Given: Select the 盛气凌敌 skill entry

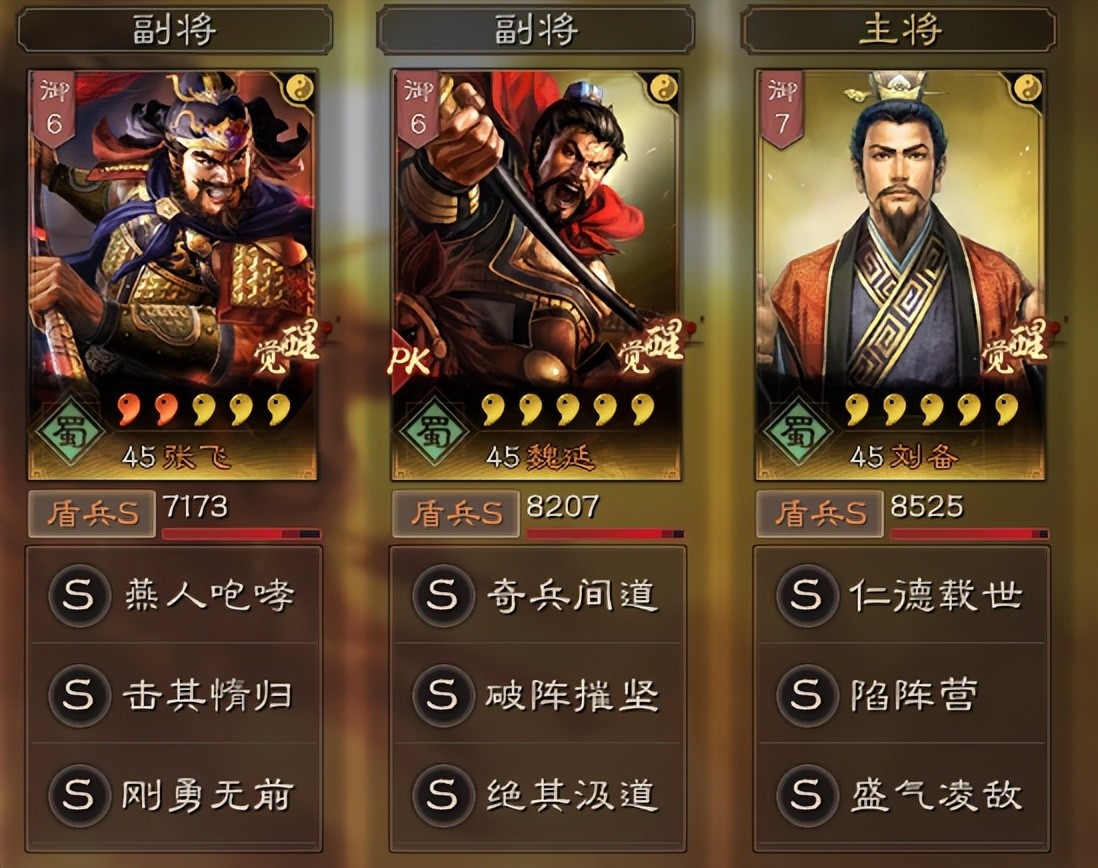Looking at the screenshot, I should pos(901,795).
